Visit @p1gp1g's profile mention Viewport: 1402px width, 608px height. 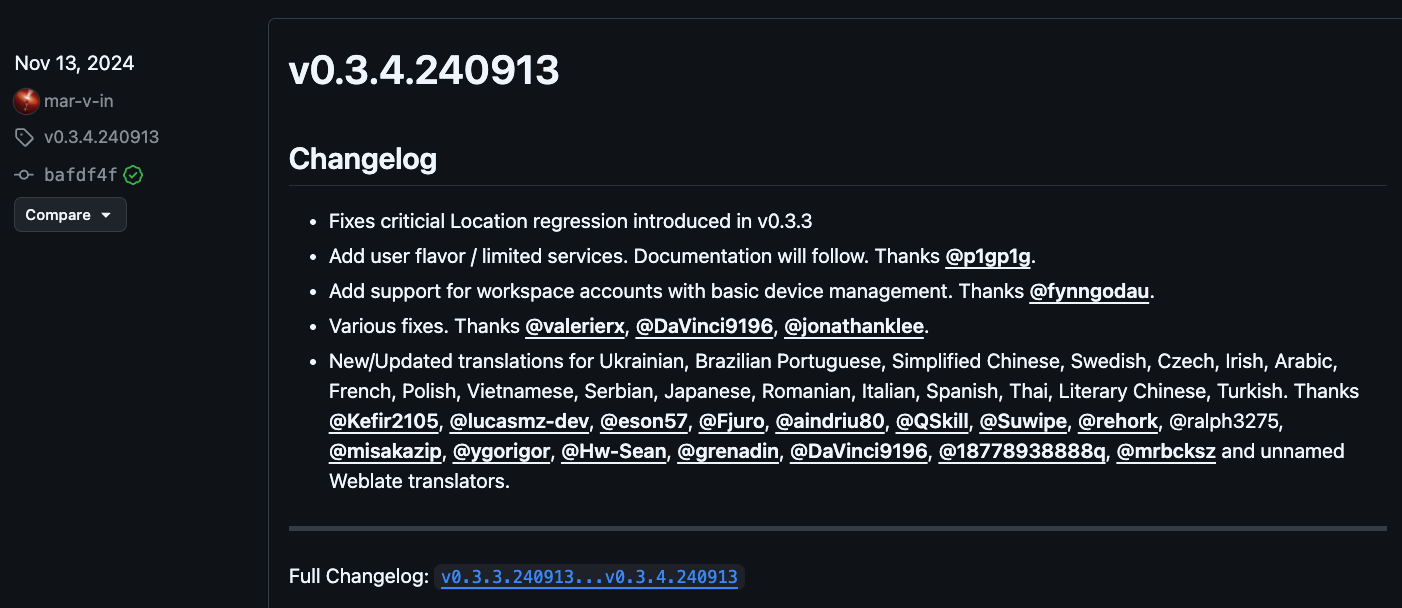(x=988, y=257)
